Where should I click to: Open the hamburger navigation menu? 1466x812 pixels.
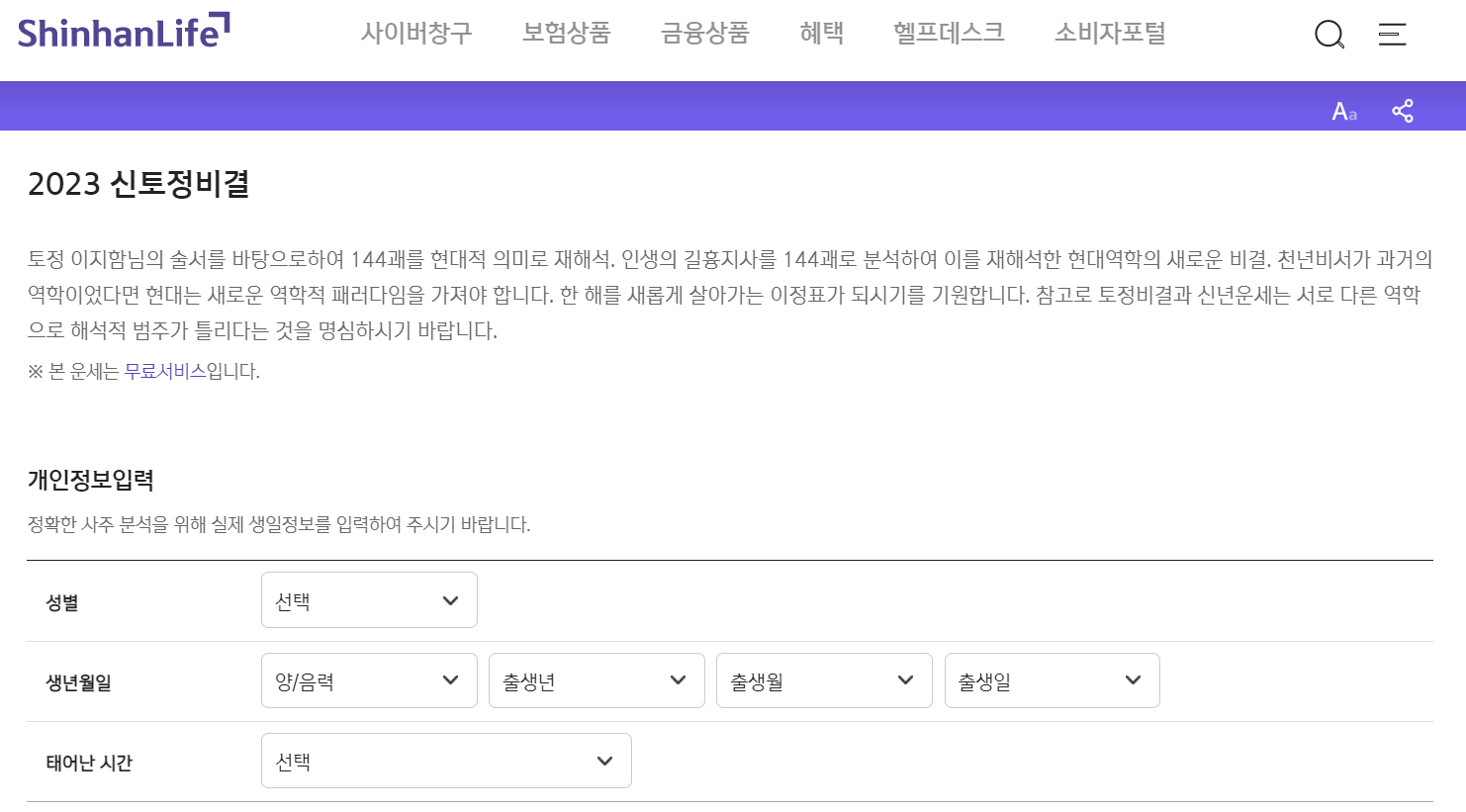1392,35
